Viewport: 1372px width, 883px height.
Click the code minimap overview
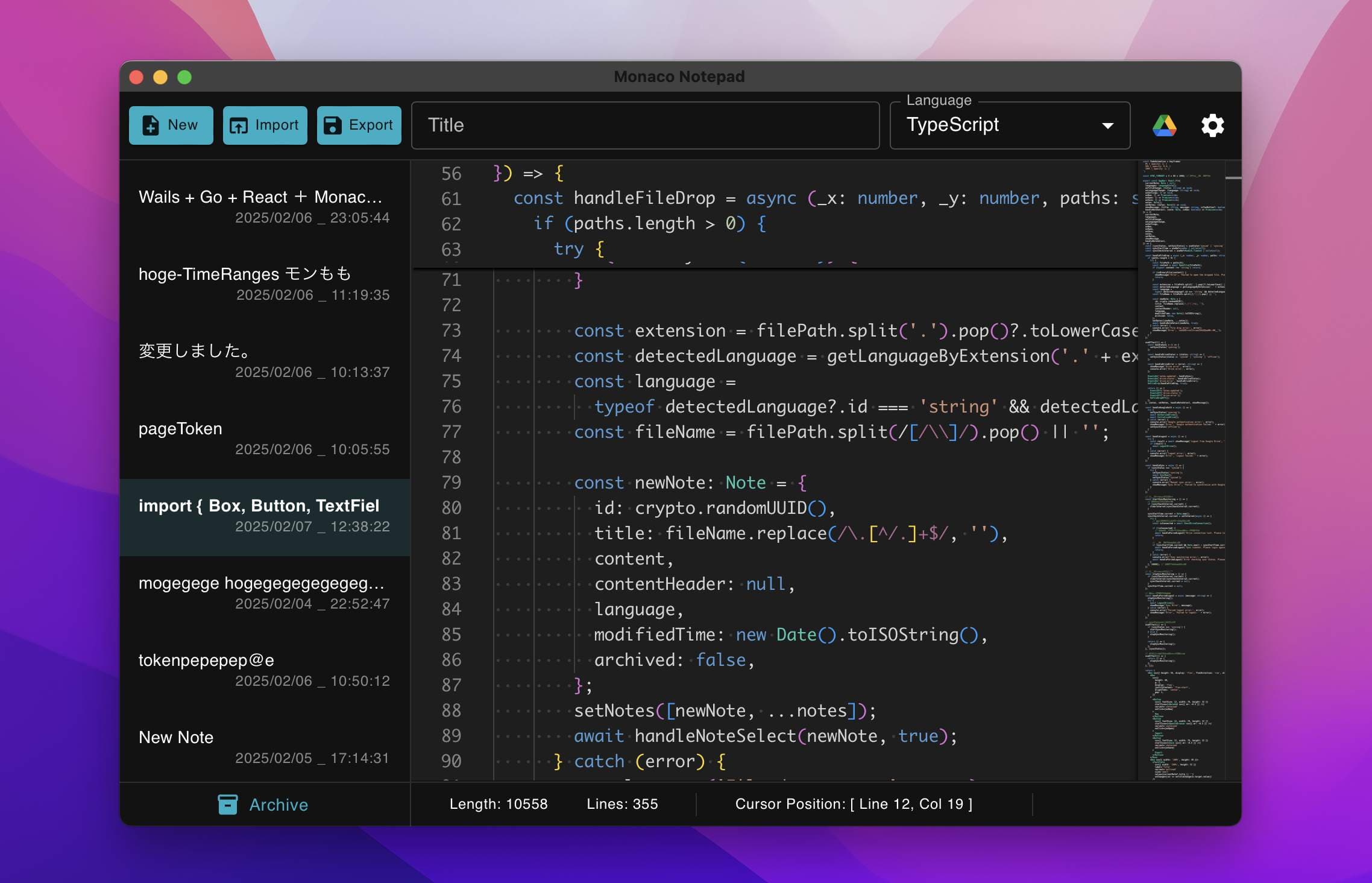1182,470
